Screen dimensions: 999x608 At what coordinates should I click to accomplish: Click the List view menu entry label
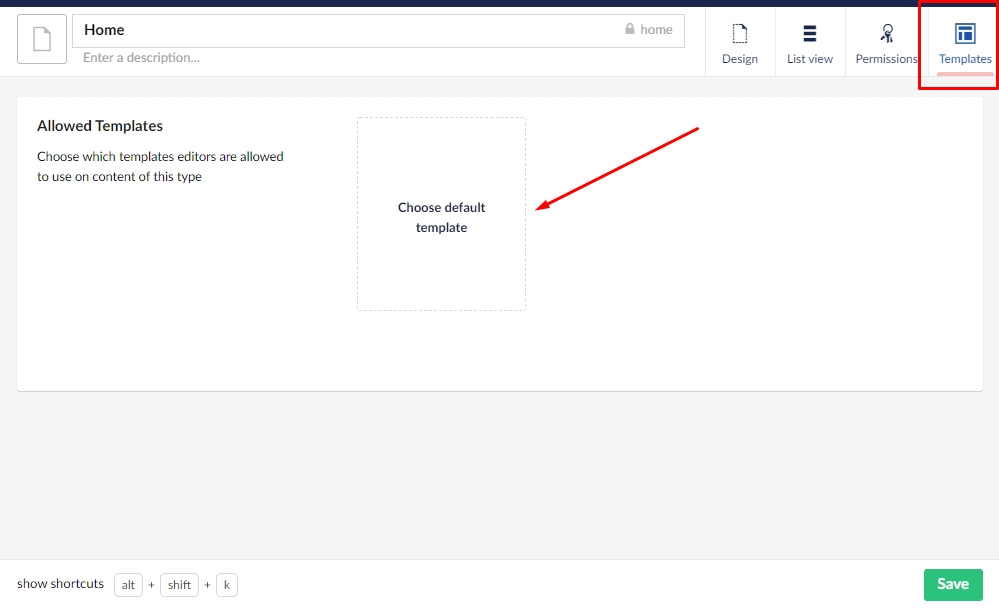(x=810, y=58)
